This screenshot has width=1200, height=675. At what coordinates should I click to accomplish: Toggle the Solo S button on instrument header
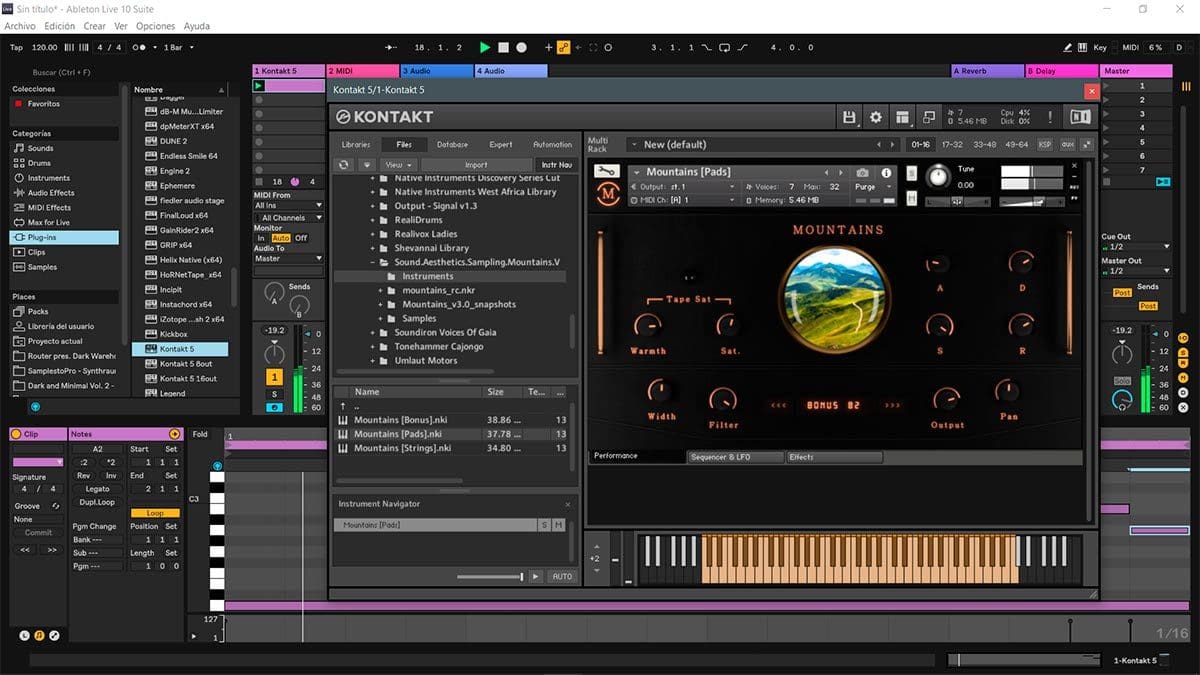[911, 172]
